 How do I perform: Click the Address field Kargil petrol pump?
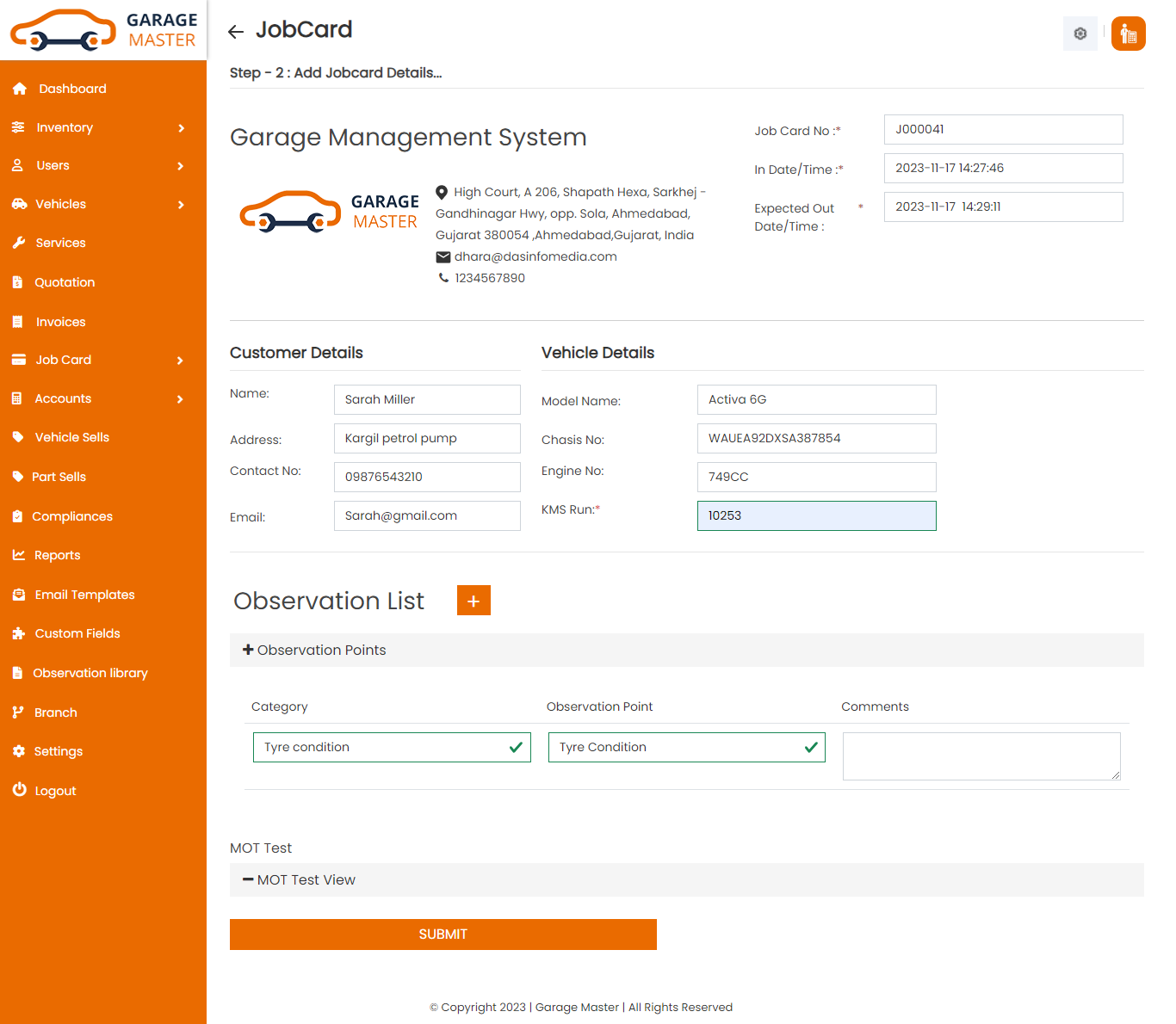(x=427, y=438)
